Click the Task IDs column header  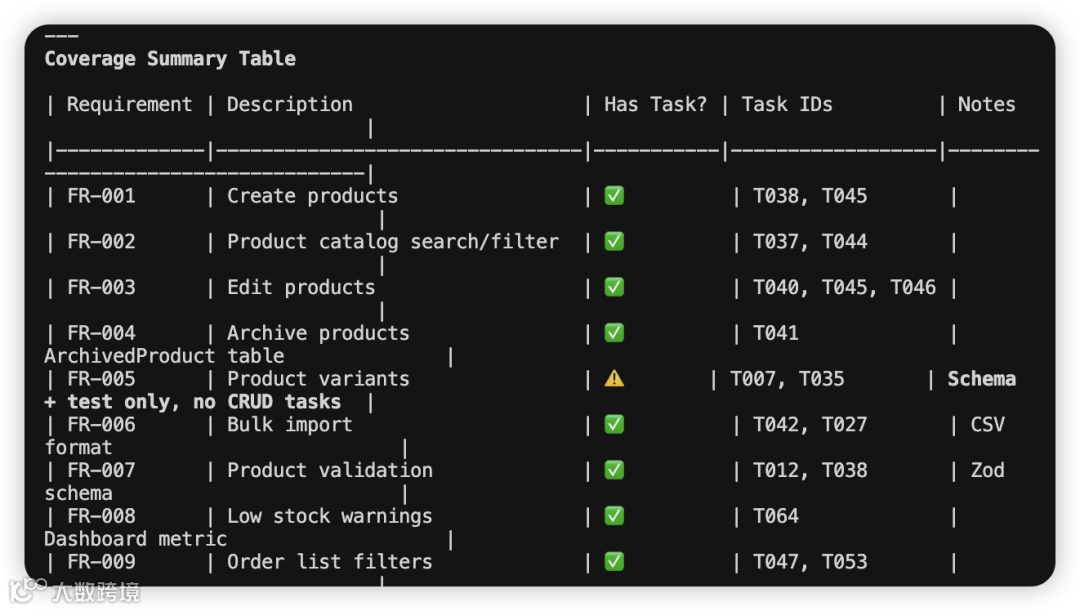pyautogui.click(x=787, y=105)
